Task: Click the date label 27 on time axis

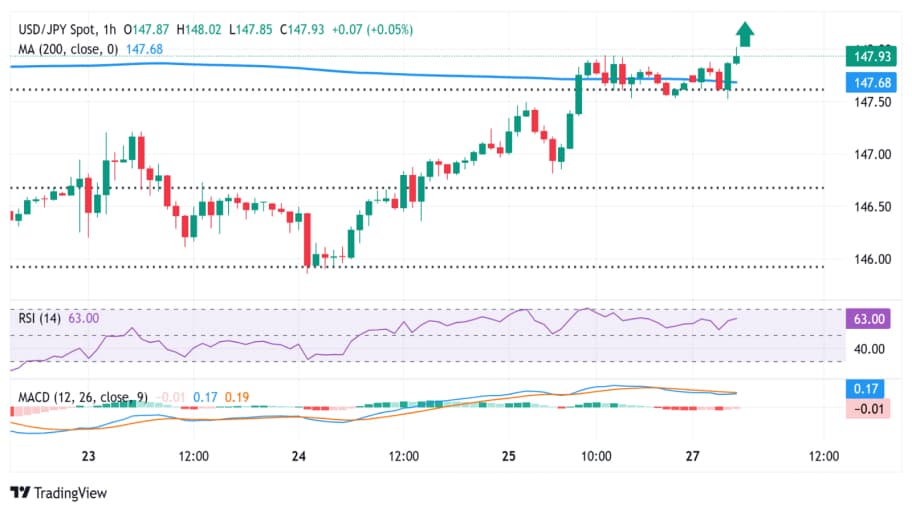Action: click(692, 456)
